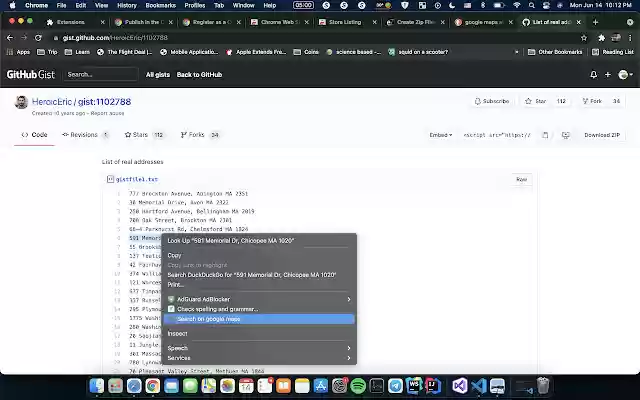Open a new browser tab

[595, 22]
